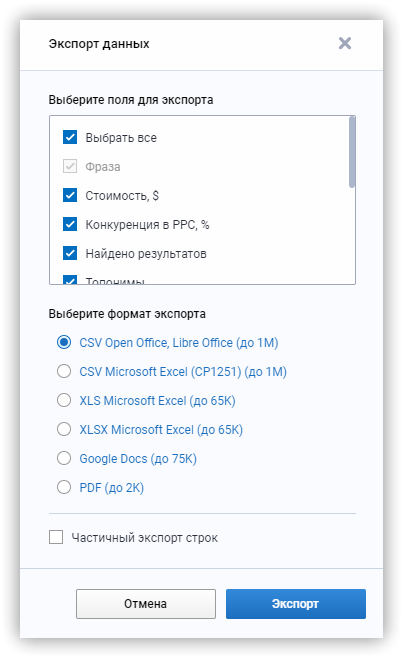Choose Google Docs (до 75K) radio button
The height and width of the screenshot is (658, 403).
click(x=64, y=458)
